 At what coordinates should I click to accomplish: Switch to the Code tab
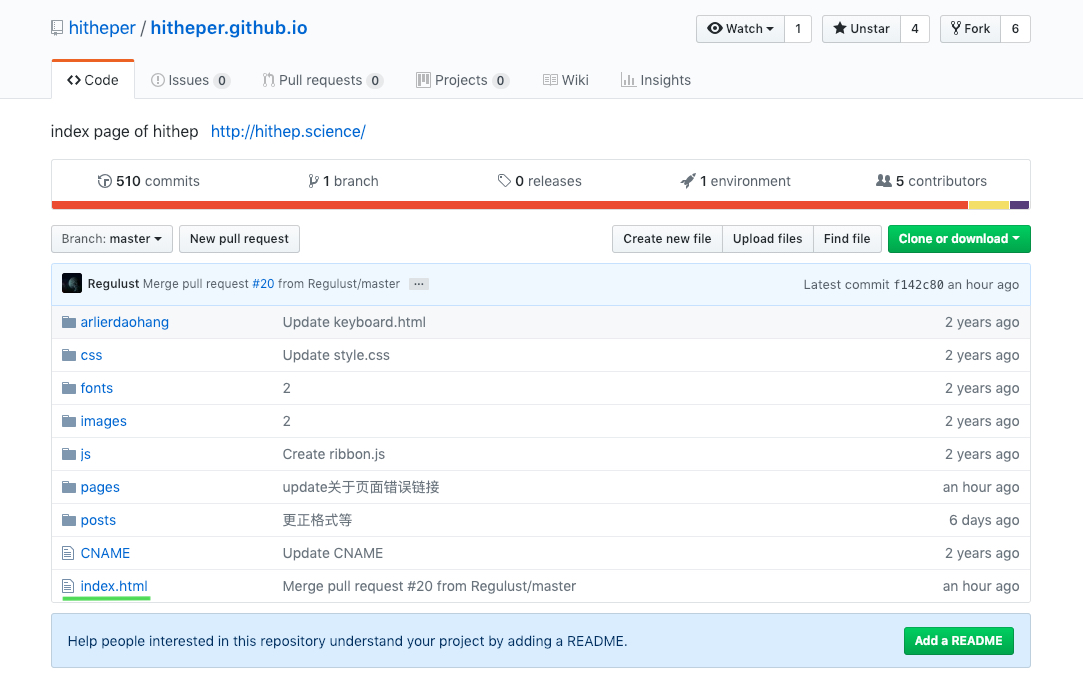click(x=93, y=80)
